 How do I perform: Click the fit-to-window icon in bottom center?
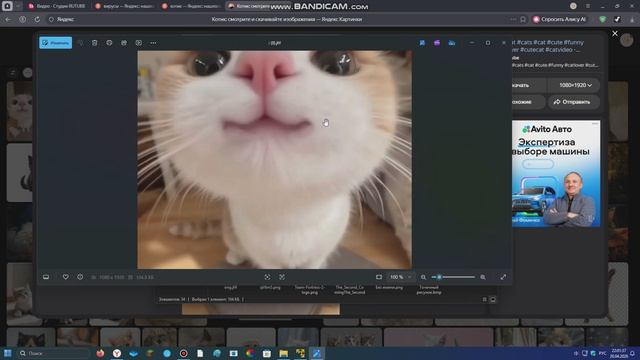[x=267, y=277]
